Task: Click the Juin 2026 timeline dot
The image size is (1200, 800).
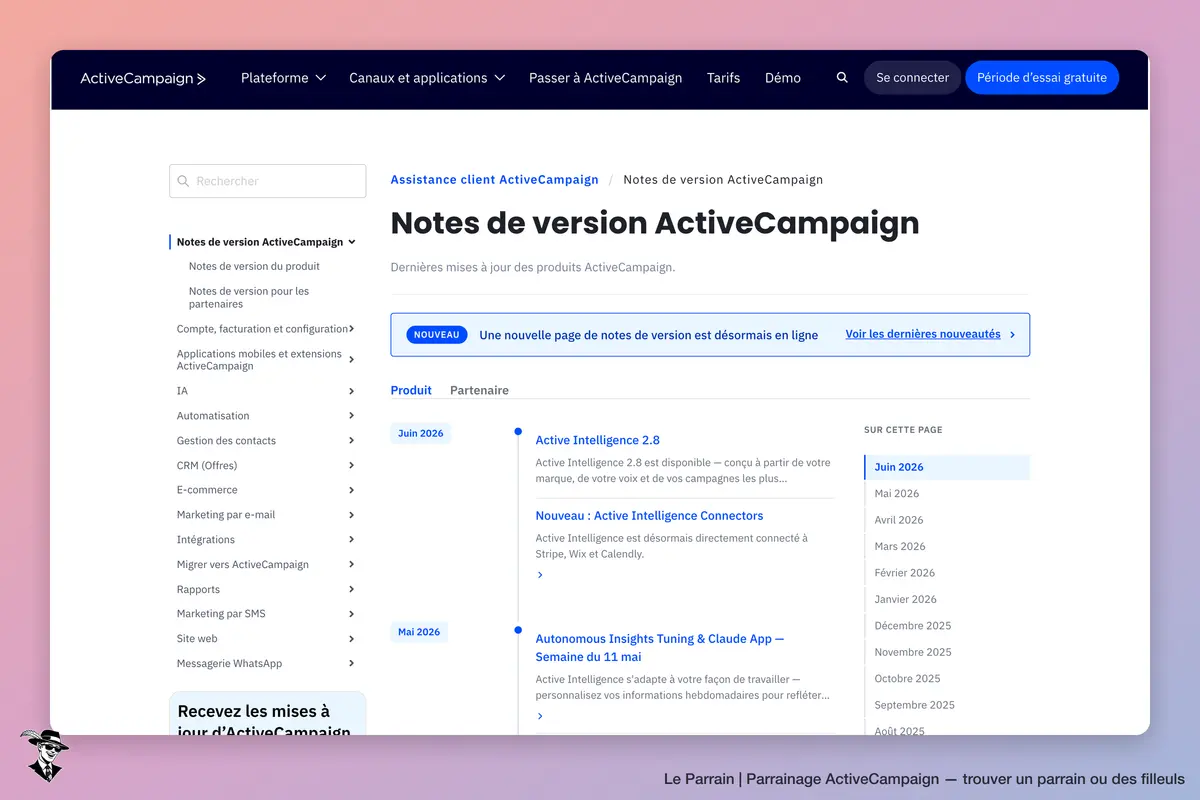Action: (x=518, y=432)
